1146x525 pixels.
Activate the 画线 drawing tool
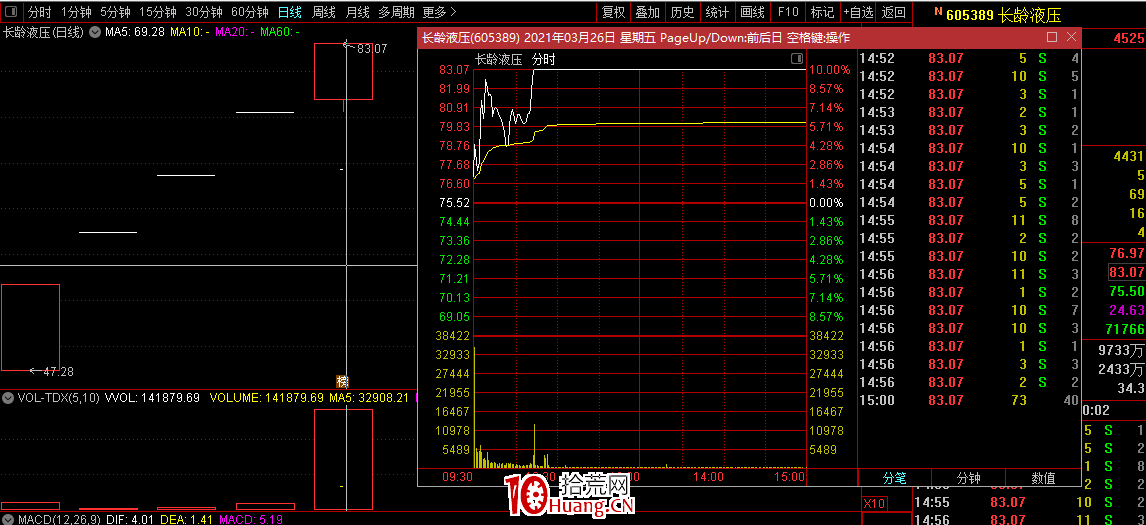click(752, 12)
